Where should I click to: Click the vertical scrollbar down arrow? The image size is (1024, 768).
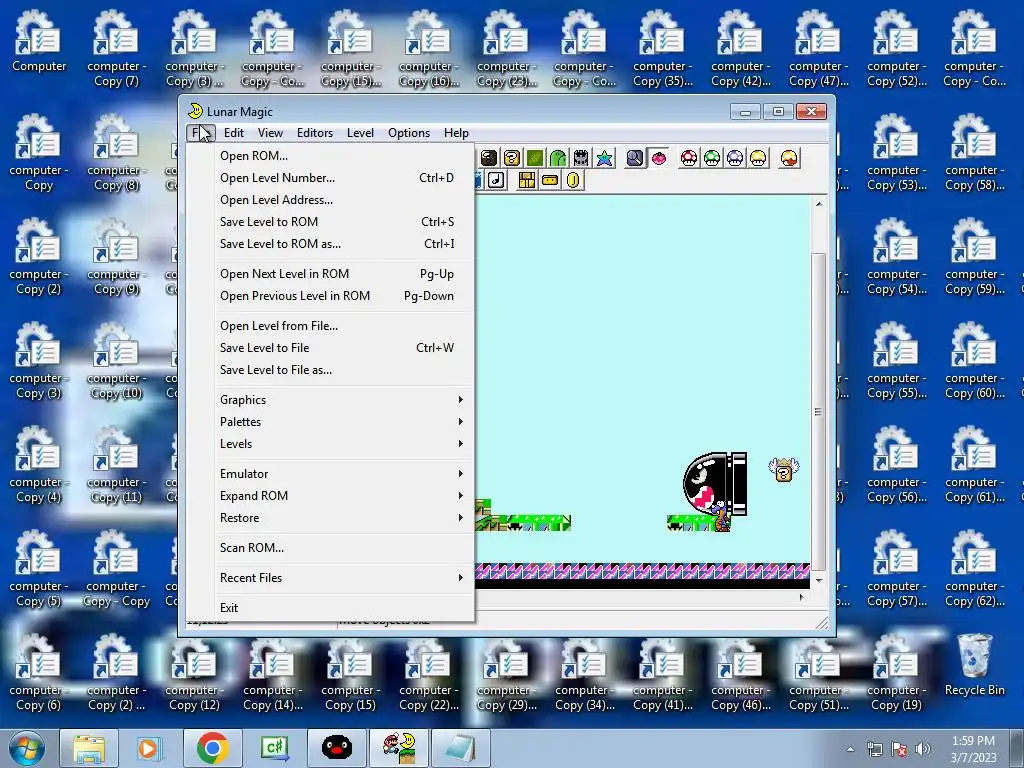click(818, 581)
